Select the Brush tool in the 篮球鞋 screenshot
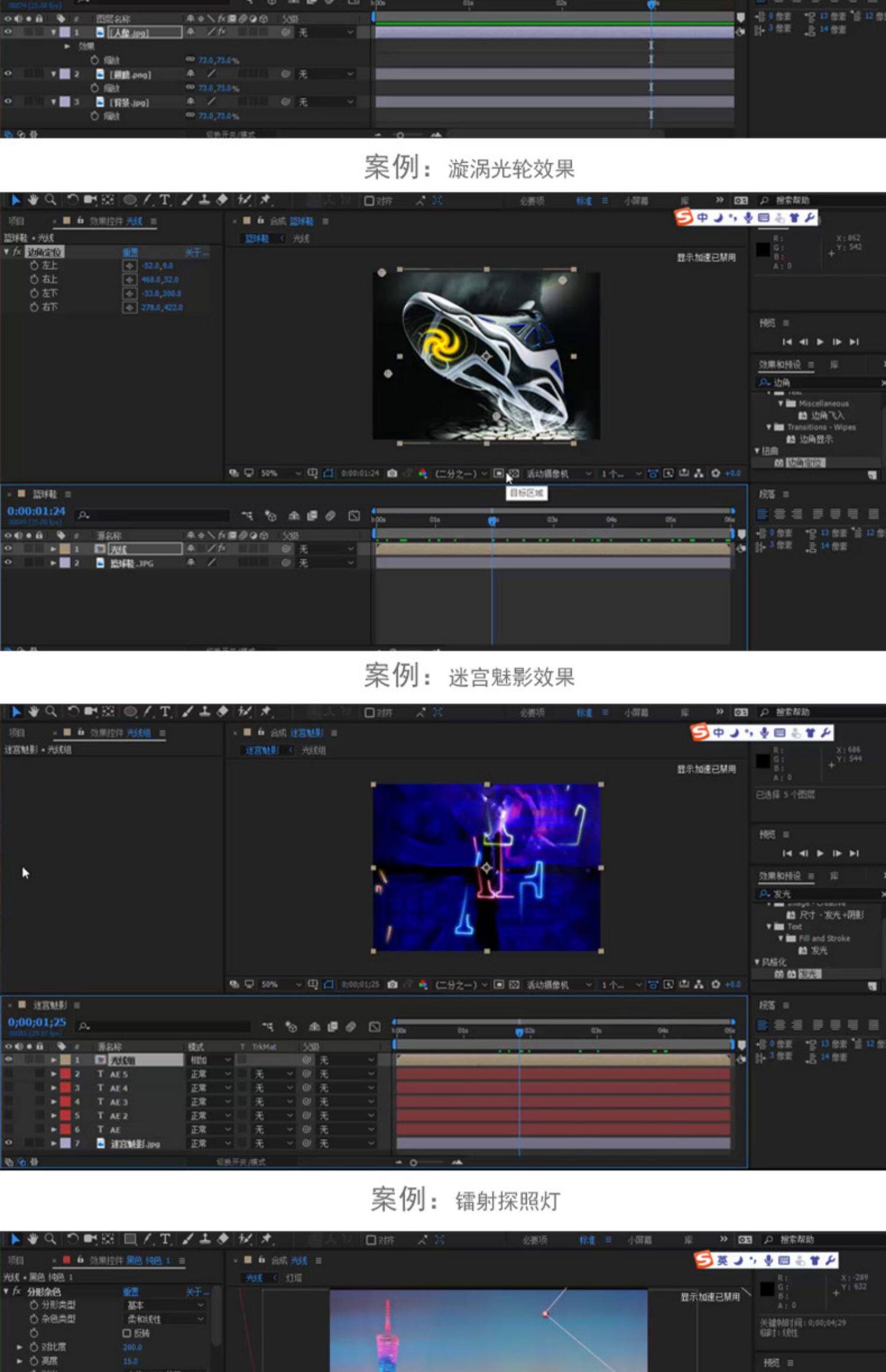This screenshot has width=886, height=1372. pyautogui.click(x=187, y=200)
